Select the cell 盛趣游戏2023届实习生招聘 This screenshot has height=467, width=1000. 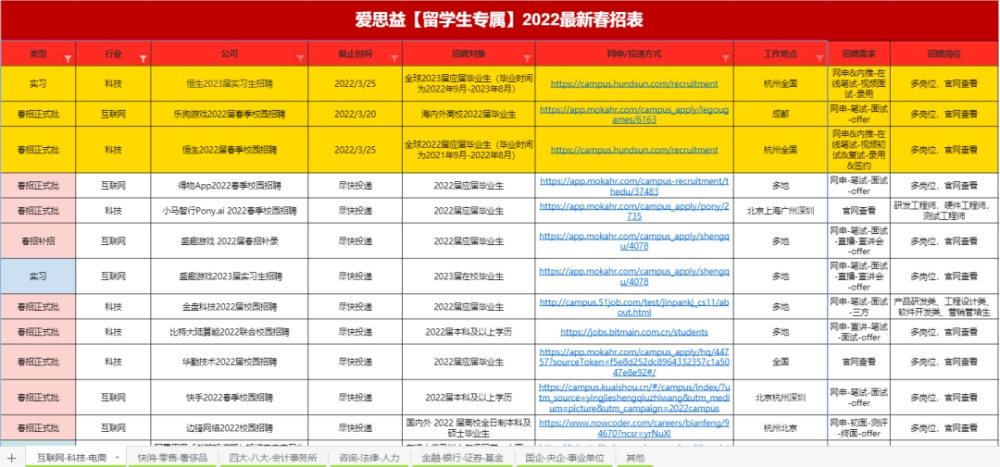coord(230,276)
